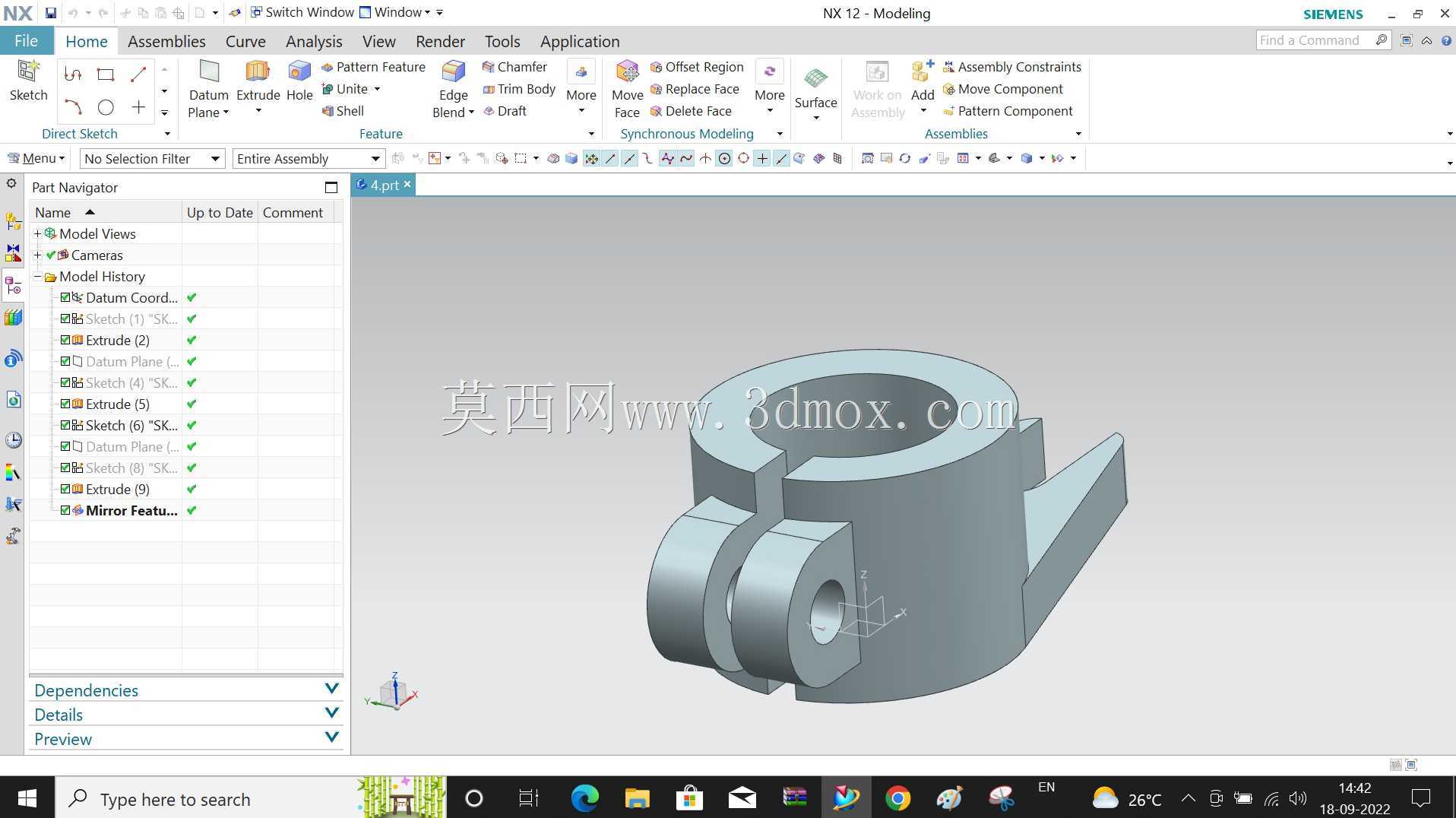Viewport: 1456px width, 818px height.
Task: Open the Reuse Library sidebar tab
Action: click(13, 317)
